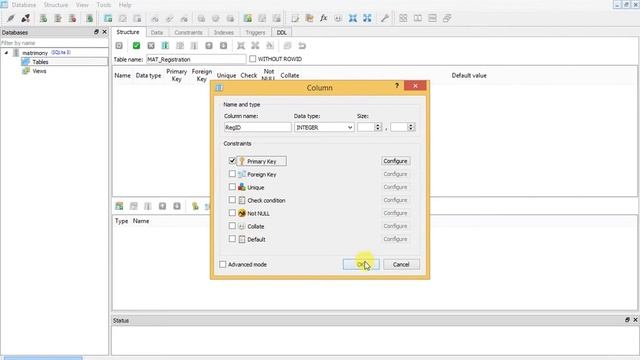Click the Tile windows icon
The height and width of the screenshot is (360, 640).
(403, 18)
